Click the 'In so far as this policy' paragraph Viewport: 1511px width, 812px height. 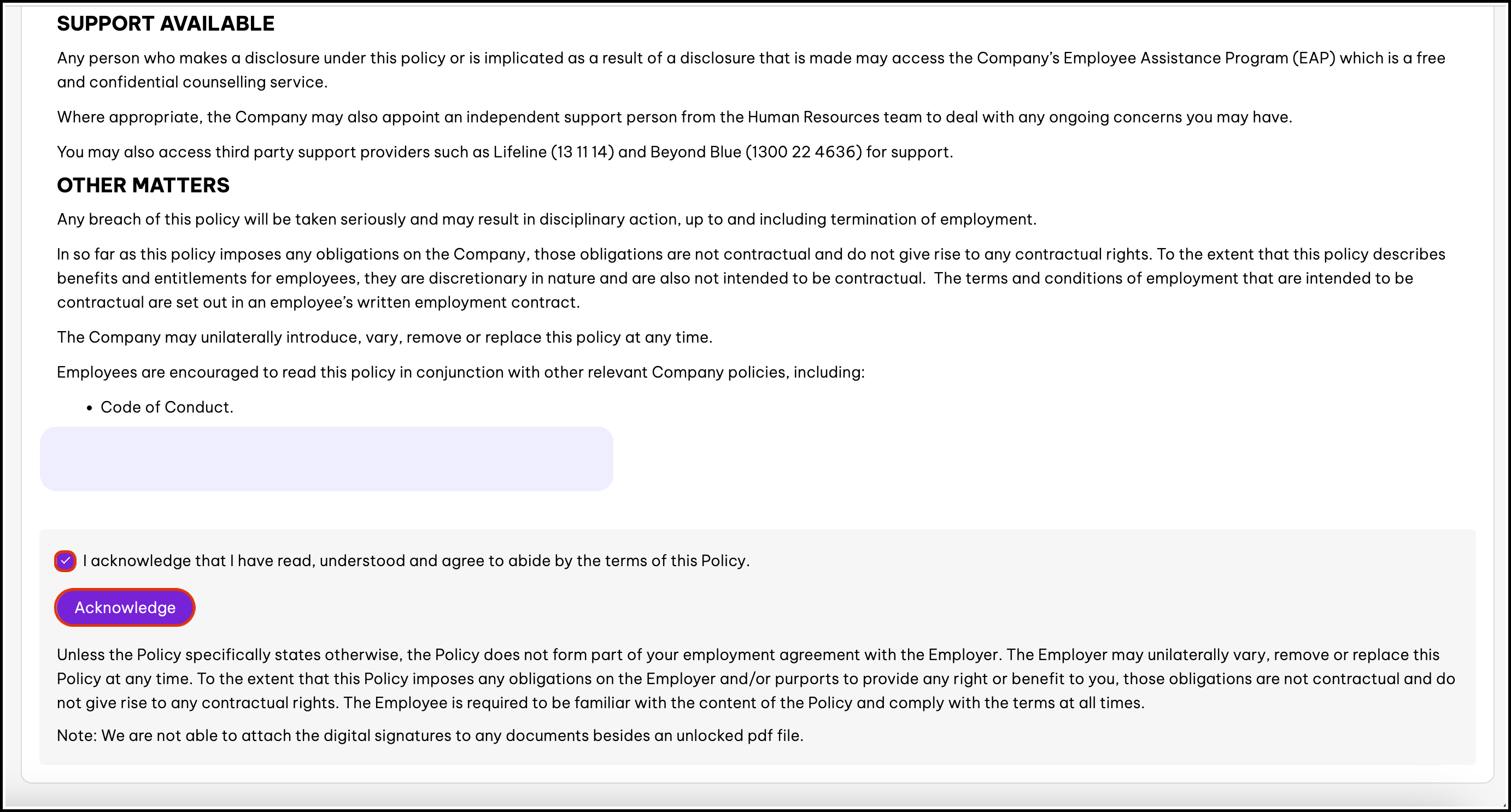tap(751, 279)
